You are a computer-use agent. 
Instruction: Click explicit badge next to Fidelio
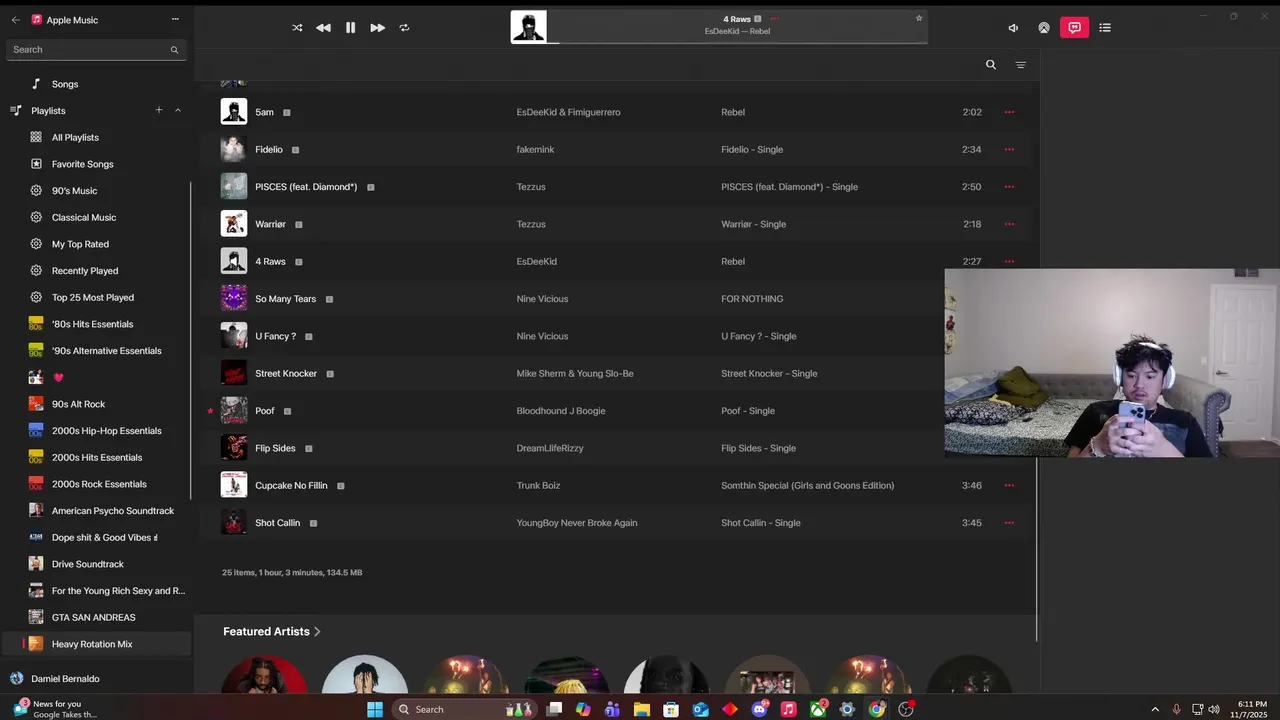[x=295, y=150]
